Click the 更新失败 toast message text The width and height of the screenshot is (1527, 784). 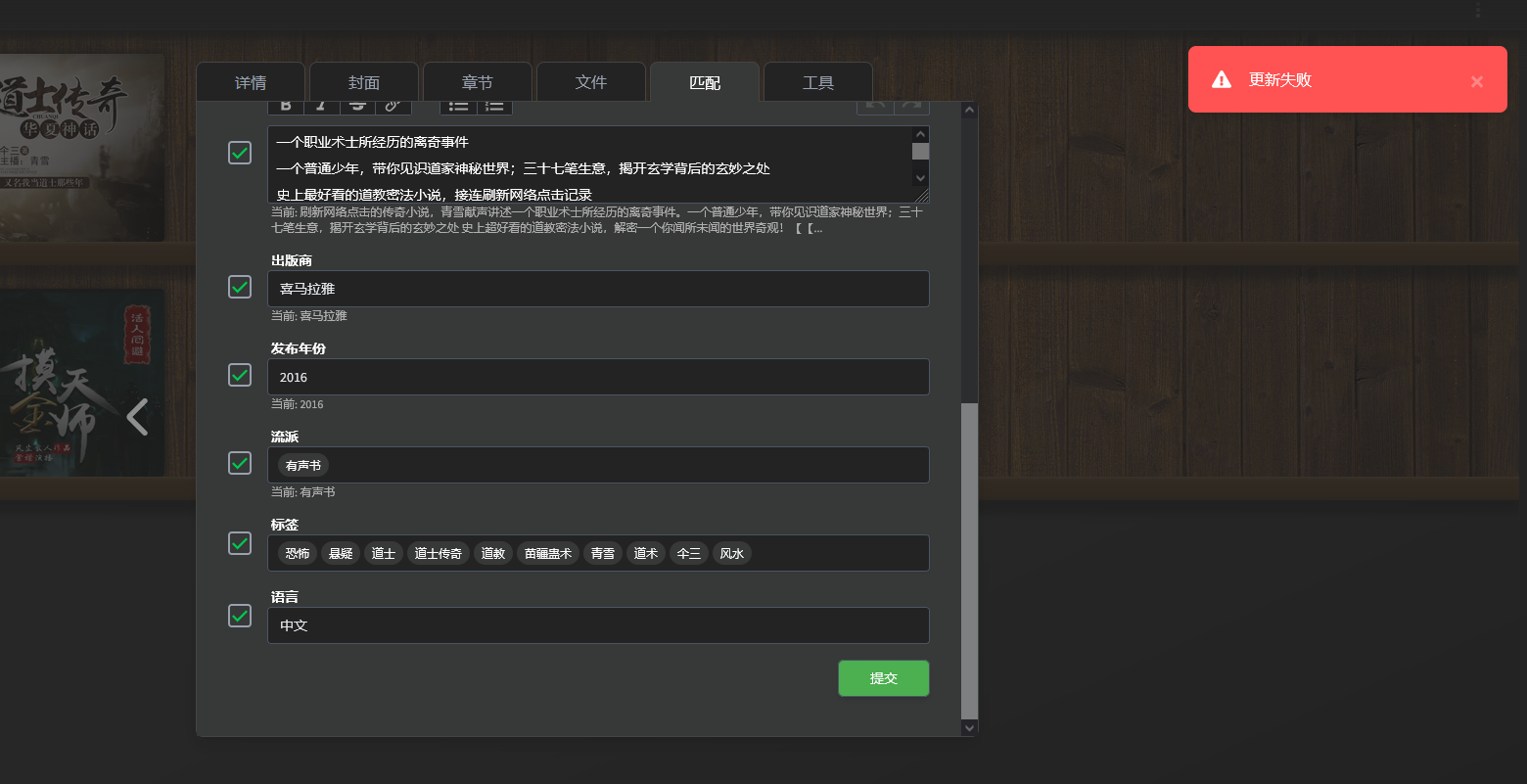(x=1280, y=80)
